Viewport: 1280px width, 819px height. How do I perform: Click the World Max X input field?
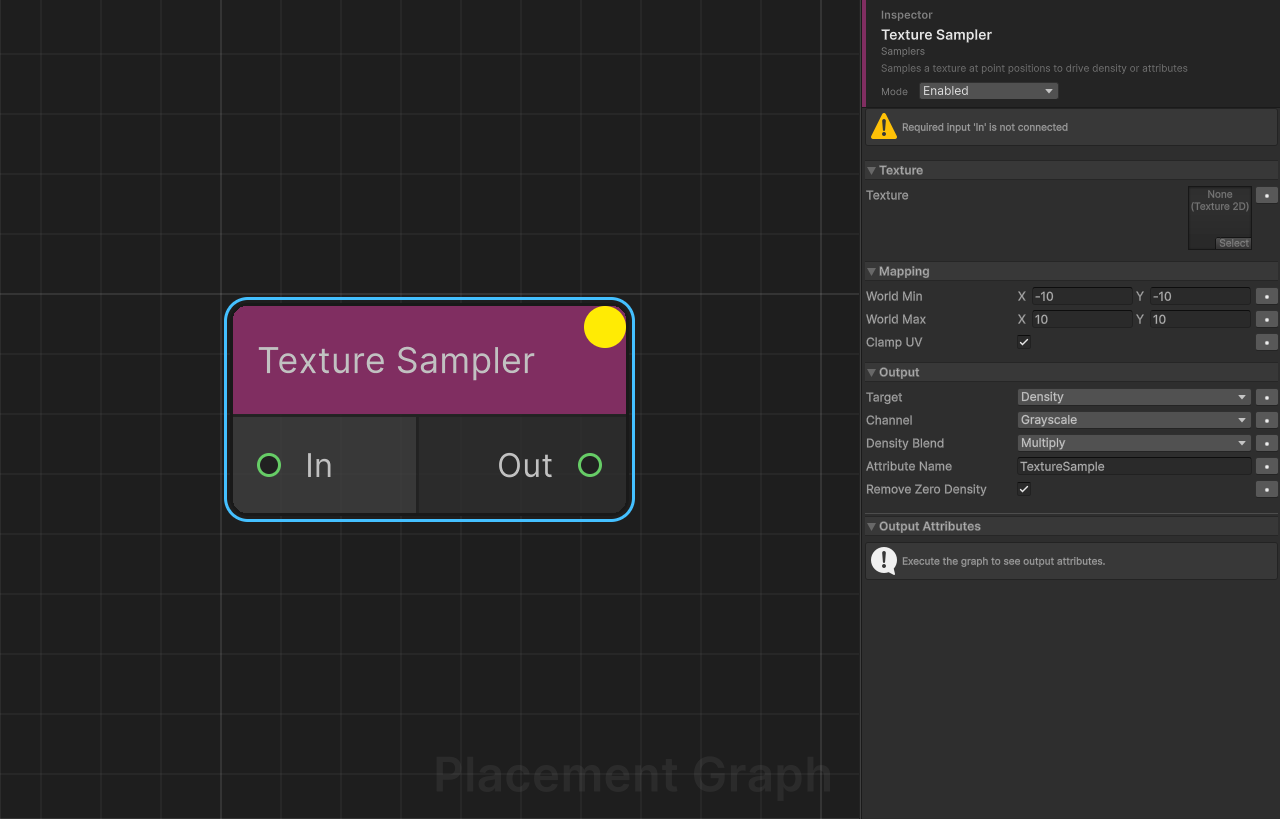1082,319
